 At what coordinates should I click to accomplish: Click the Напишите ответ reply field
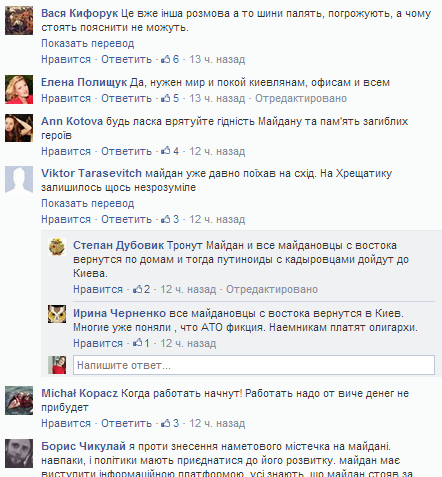click(254, 365)
